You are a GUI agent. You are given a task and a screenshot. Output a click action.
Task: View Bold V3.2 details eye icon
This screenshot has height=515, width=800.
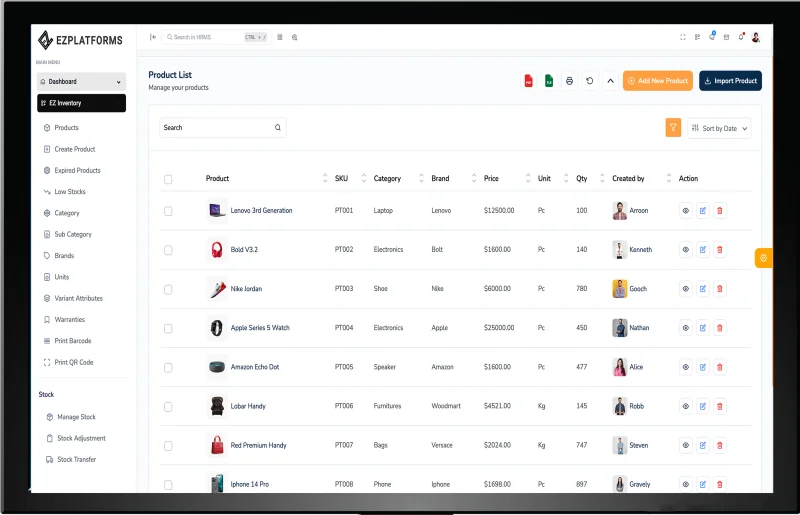click(686, 250)
